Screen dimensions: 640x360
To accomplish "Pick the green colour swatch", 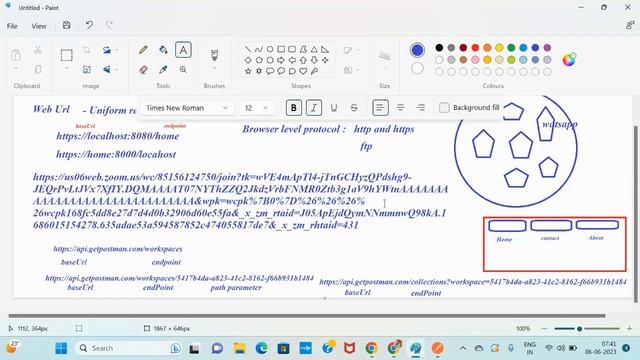I will tap(511, 48).
